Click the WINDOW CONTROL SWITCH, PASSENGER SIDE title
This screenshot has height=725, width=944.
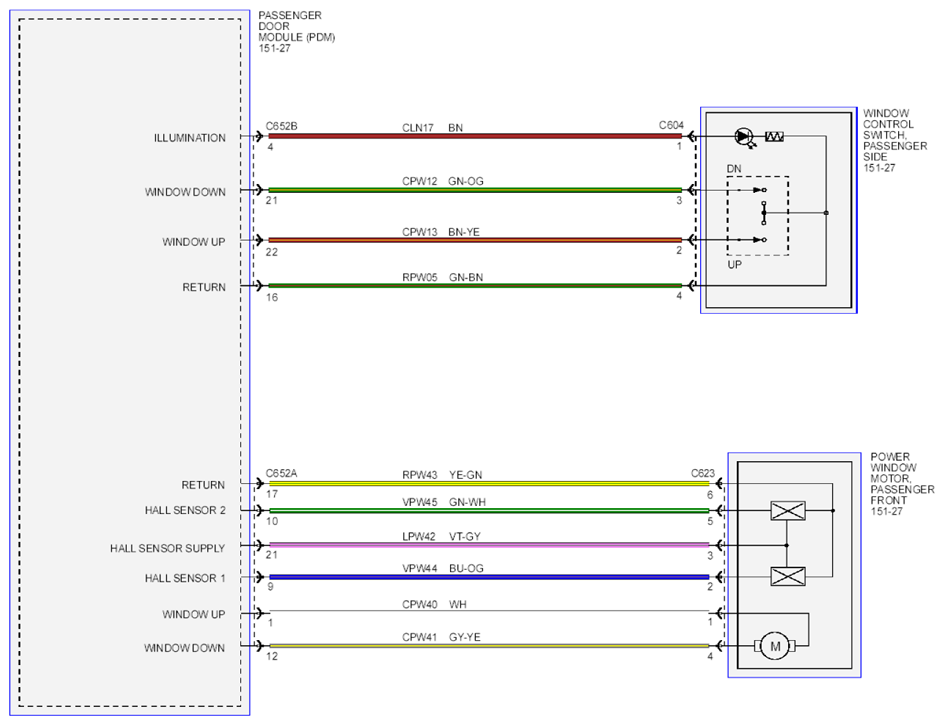pyautogui.click(x=895, y=140)
